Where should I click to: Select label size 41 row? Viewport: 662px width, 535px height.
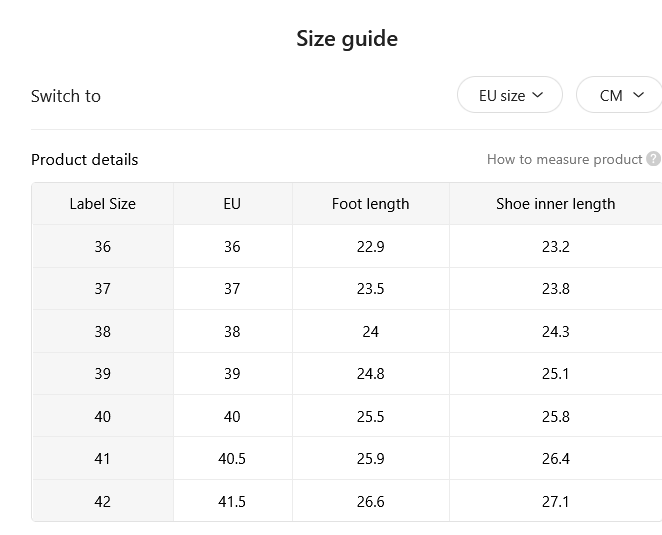(347, 459)
